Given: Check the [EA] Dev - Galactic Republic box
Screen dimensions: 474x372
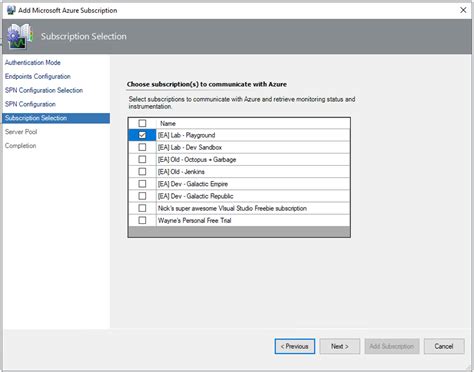Looking at the screenshot, I should point(142,196).
